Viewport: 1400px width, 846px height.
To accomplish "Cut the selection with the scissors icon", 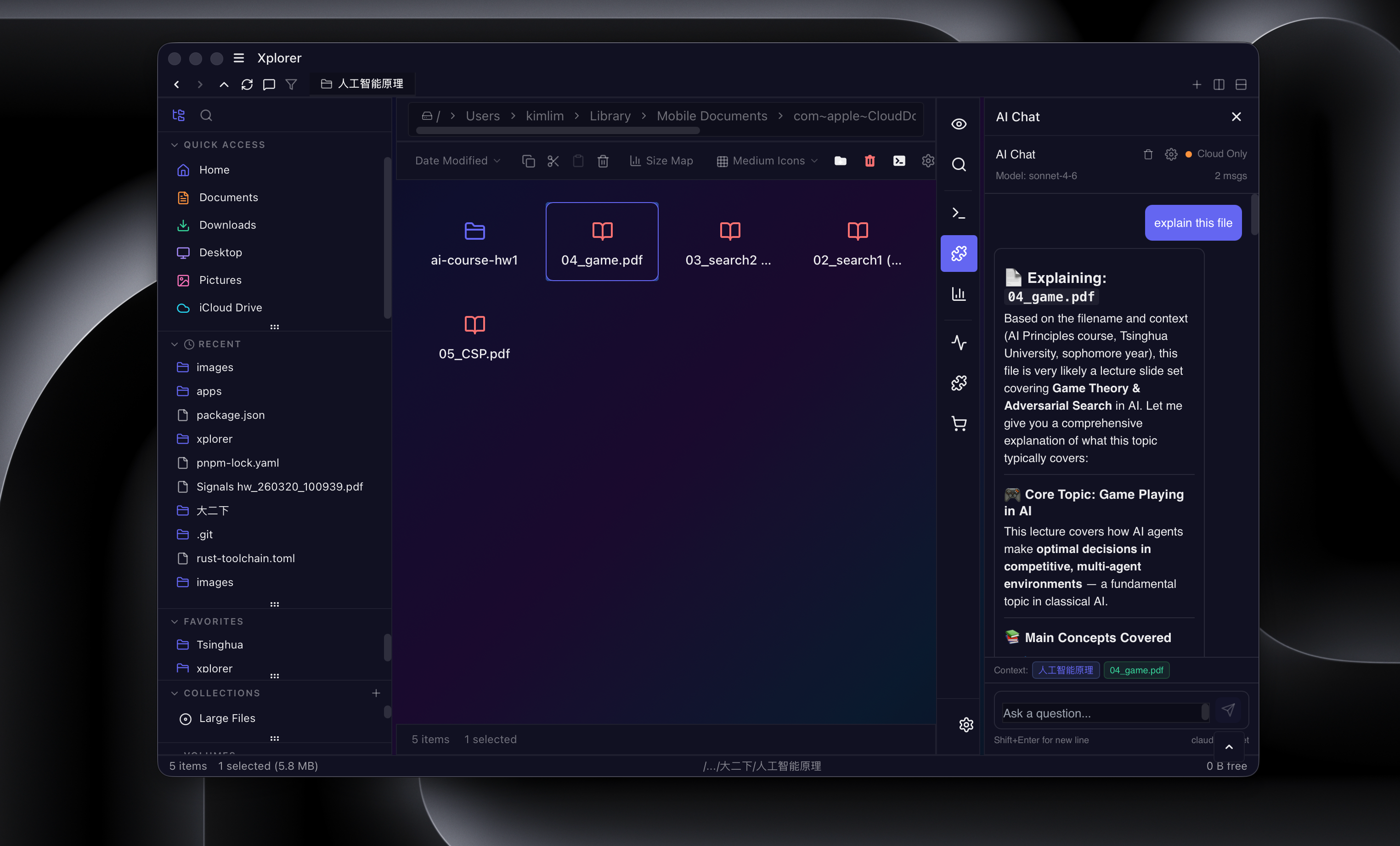I will [553, 161].
